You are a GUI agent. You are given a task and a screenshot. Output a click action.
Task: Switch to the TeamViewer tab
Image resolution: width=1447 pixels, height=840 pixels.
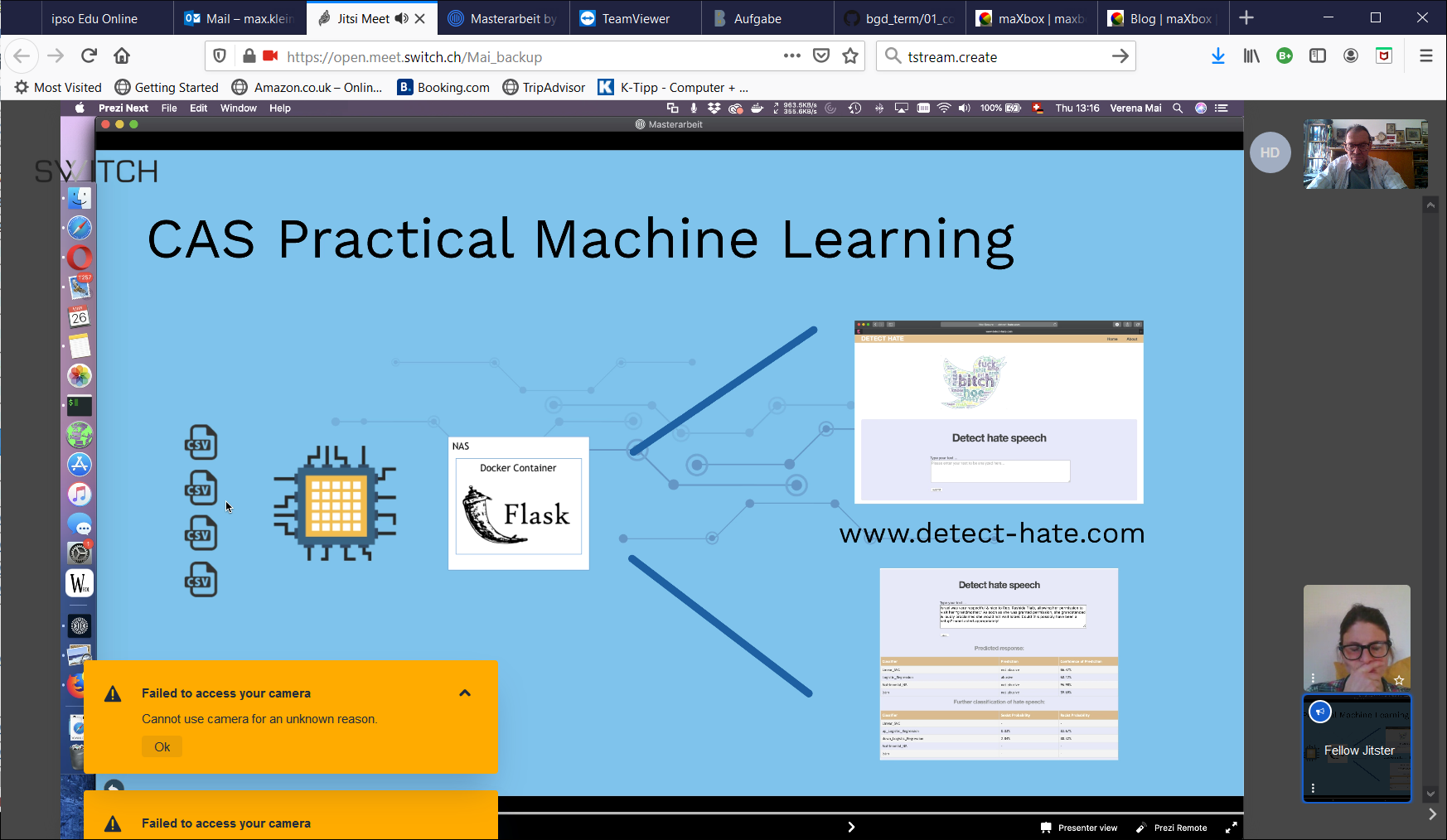point(635,17)
